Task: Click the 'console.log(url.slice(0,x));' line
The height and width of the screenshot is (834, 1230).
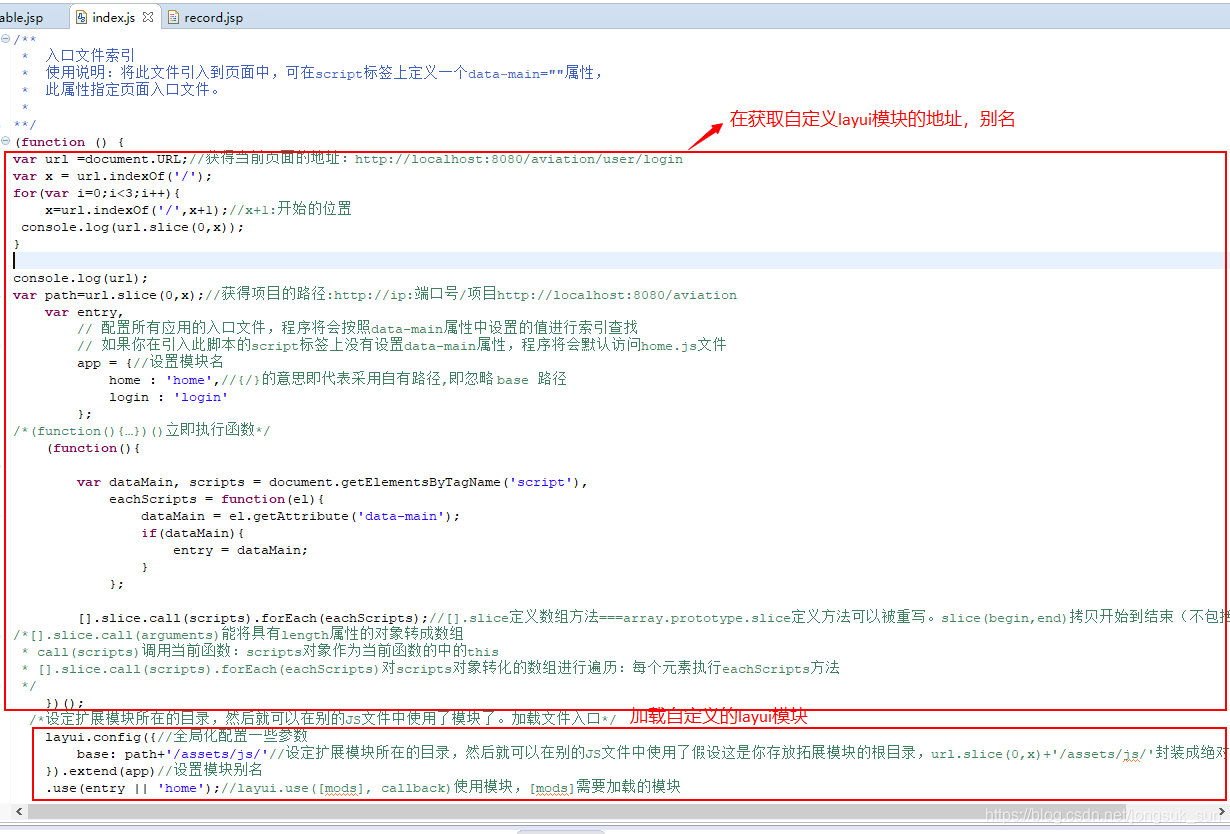Action: click(133, 226)
